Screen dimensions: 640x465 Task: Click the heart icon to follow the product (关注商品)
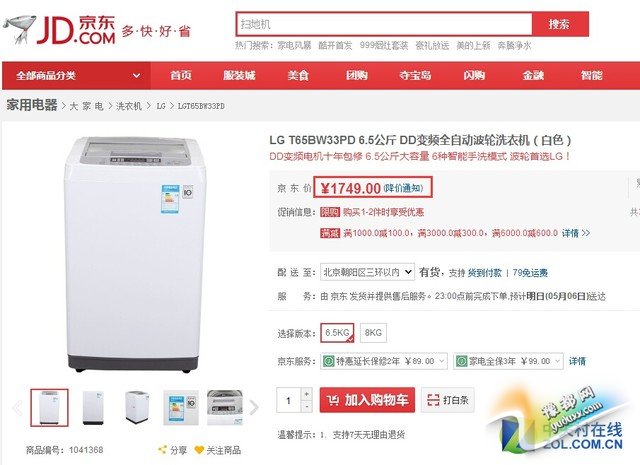199,450
